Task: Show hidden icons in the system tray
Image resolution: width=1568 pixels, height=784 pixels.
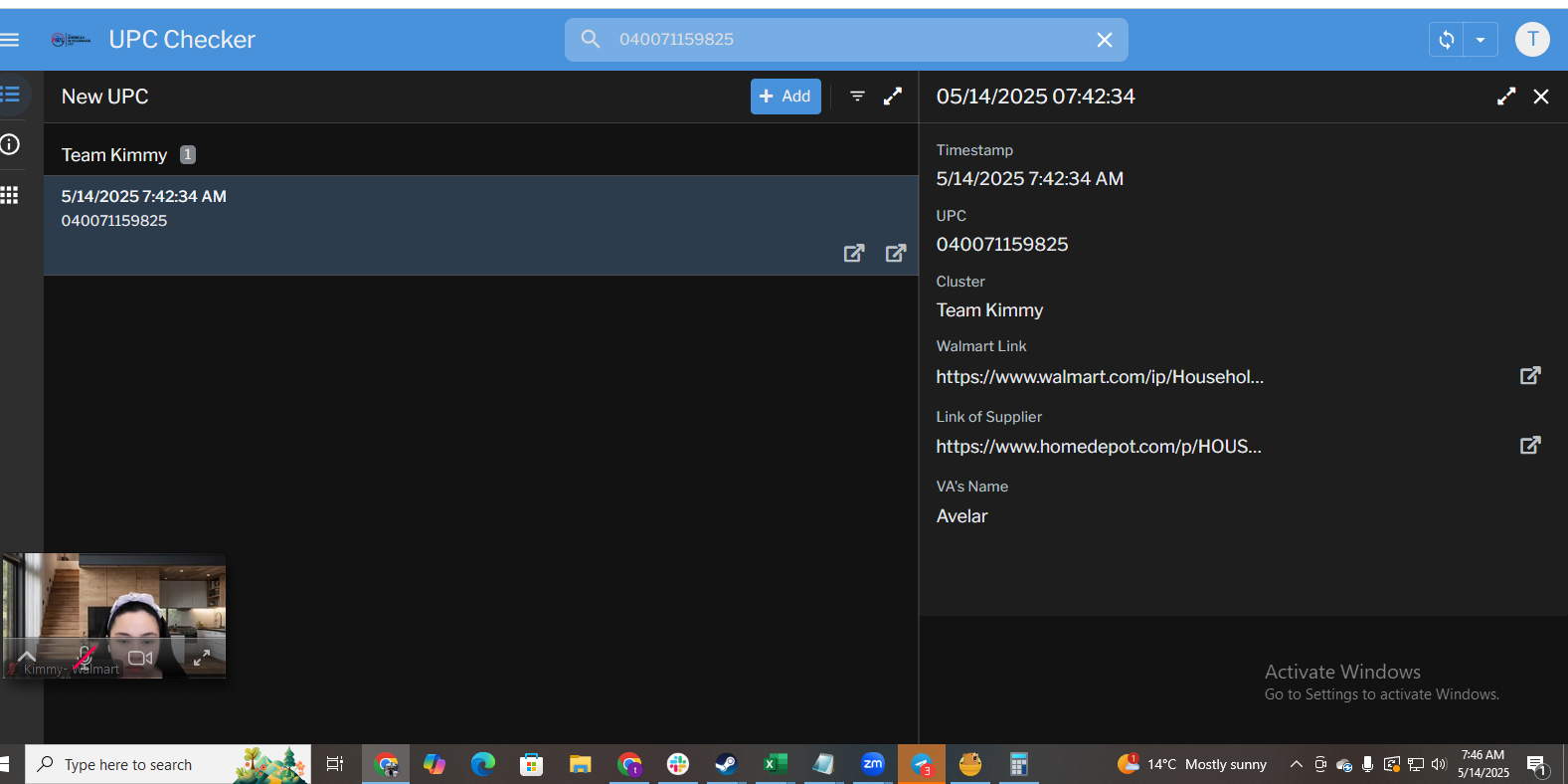Action: 1296,764
